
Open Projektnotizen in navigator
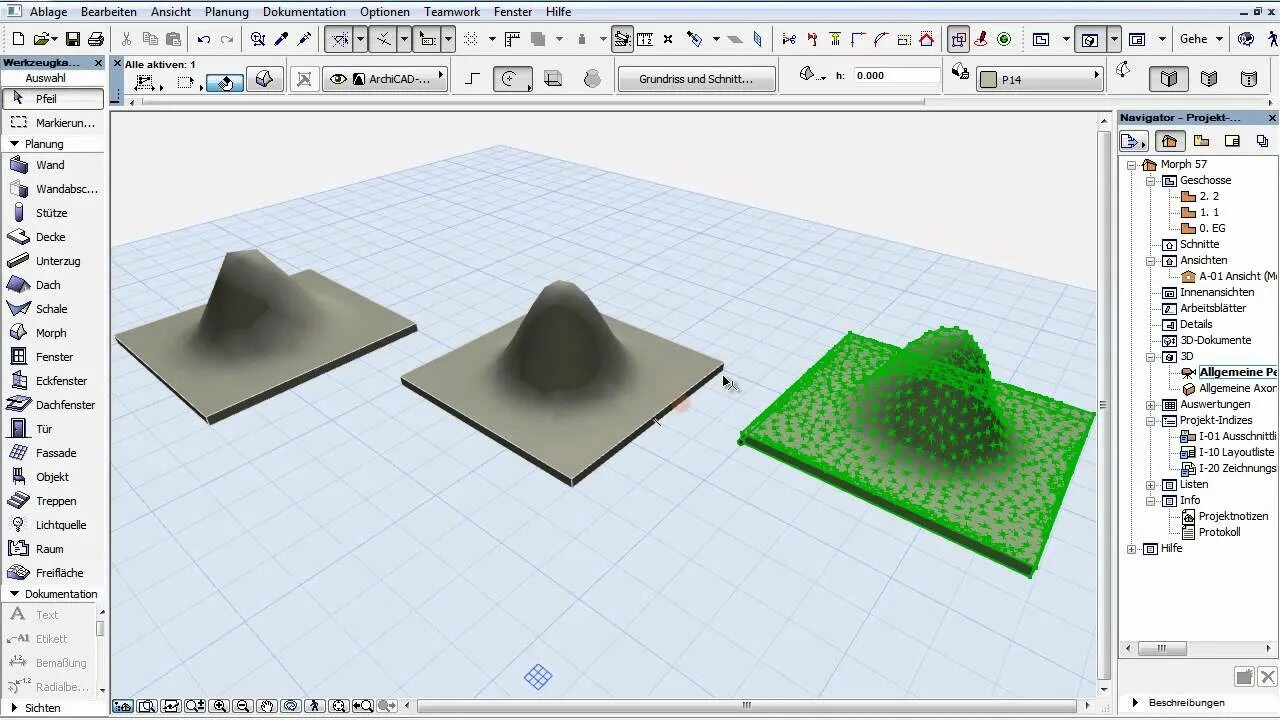pyautogui.click(x=1225, y=516)
